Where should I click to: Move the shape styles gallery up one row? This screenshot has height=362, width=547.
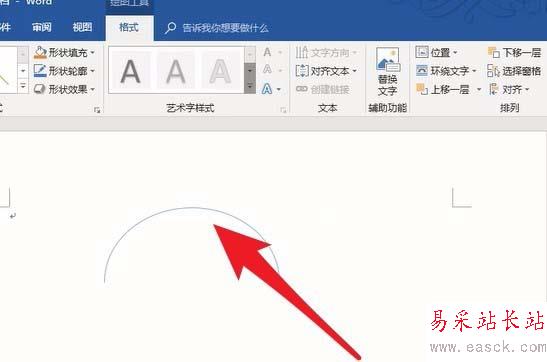(x=23, y=54)
